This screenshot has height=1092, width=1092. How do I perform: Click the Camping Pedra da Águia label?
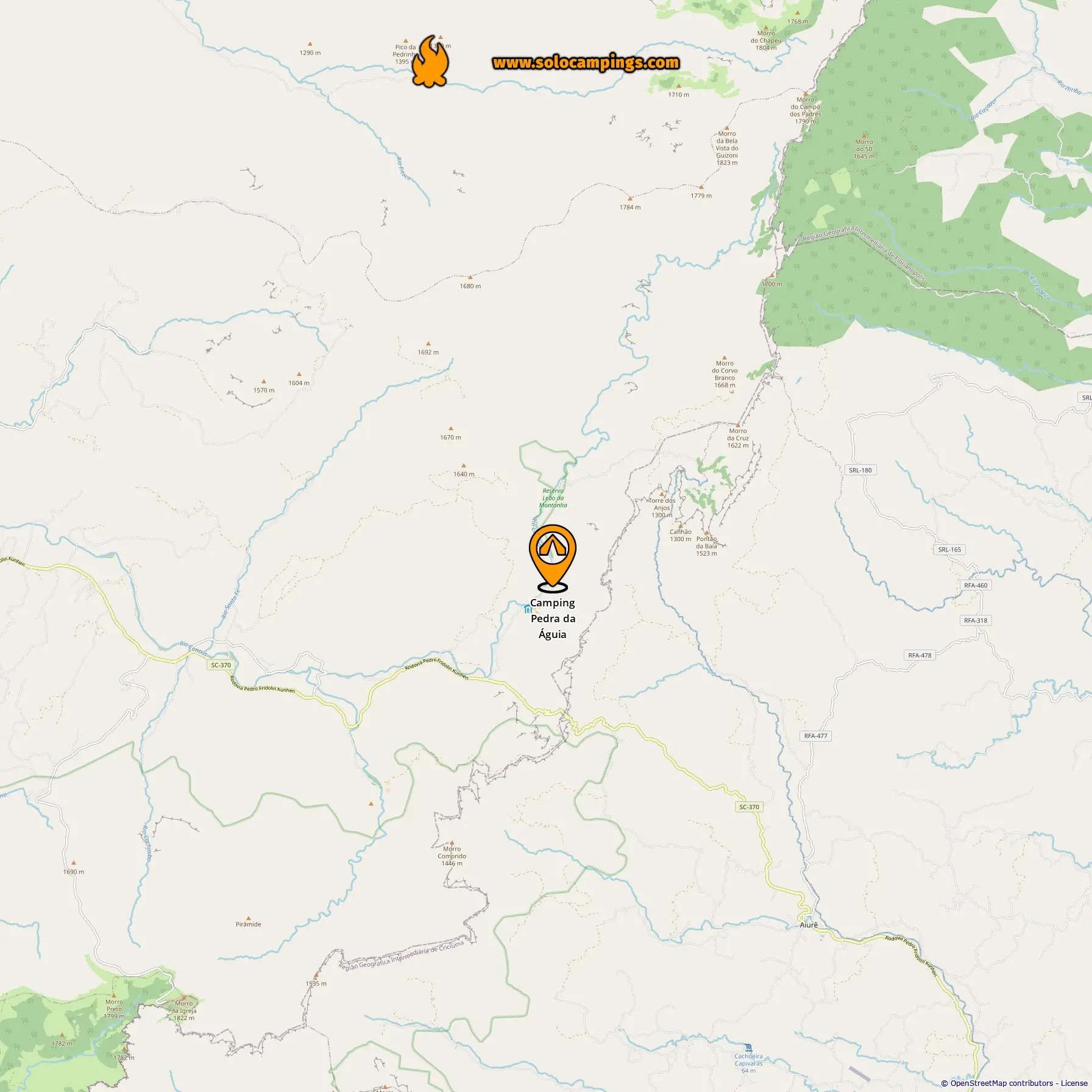point(553,619)
